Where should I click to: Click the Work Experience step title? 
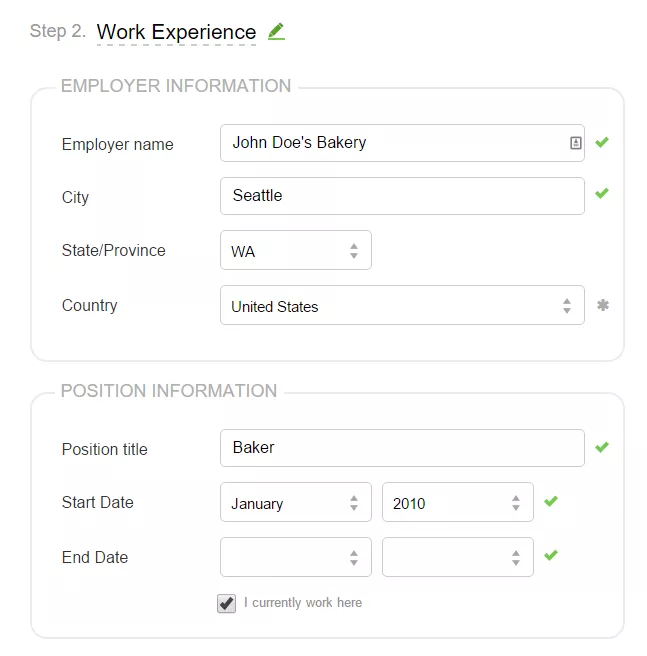coord(176,32)
